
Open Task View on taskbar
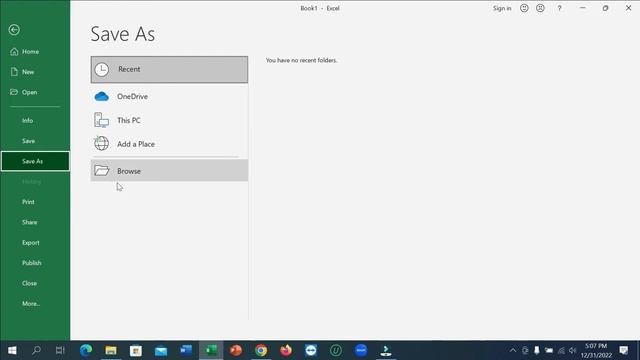(60, 350)
